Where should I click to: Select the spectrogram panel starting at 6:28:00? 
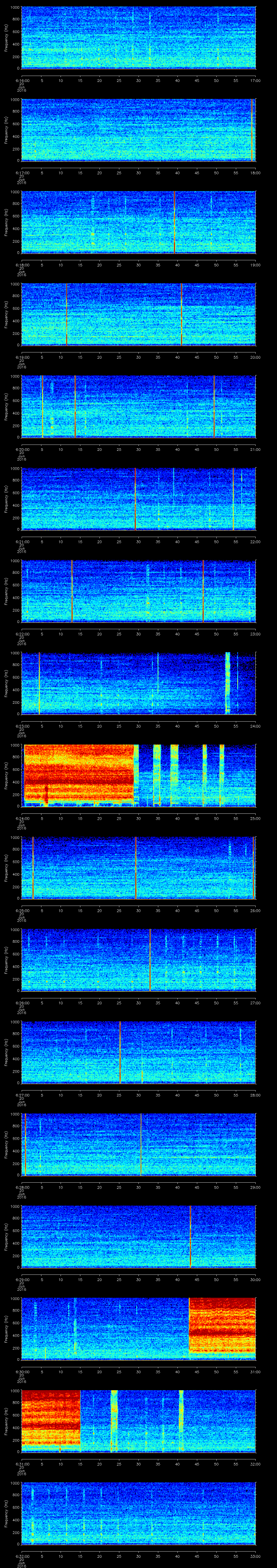139,1144
